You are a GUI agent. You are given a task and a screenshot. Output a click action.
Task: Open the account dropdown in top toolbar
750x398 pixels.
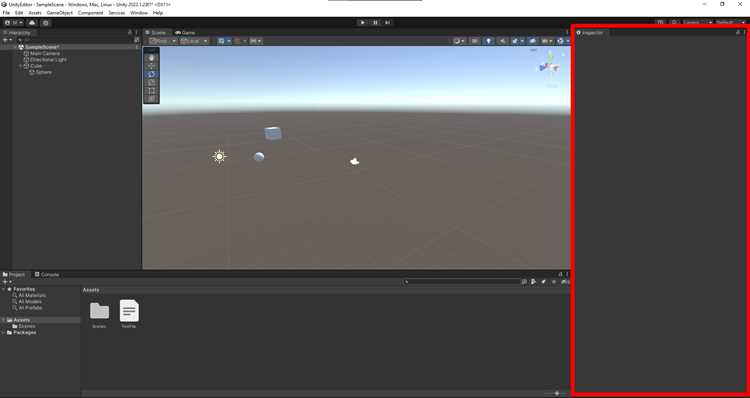click(13, 22)
